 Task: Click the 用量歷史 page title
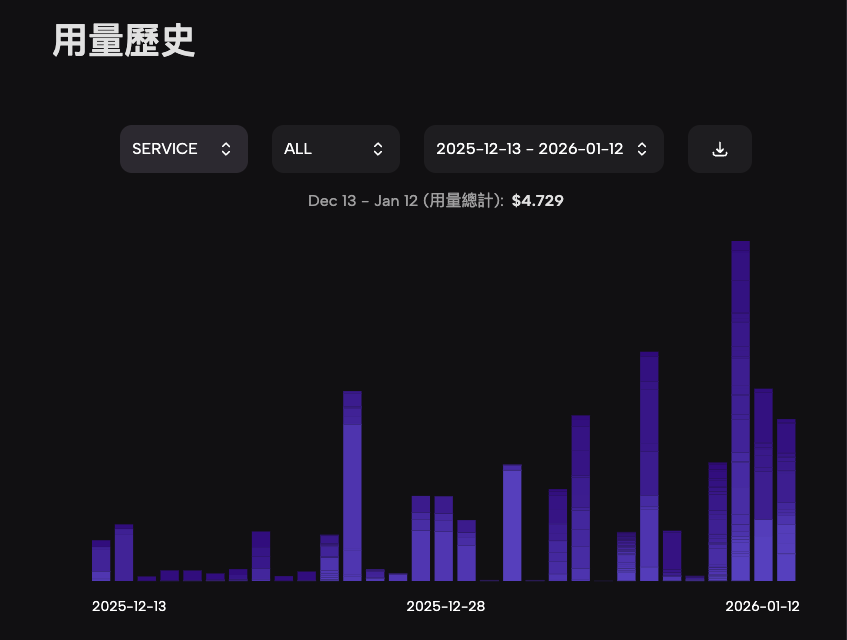coord(124,41)
